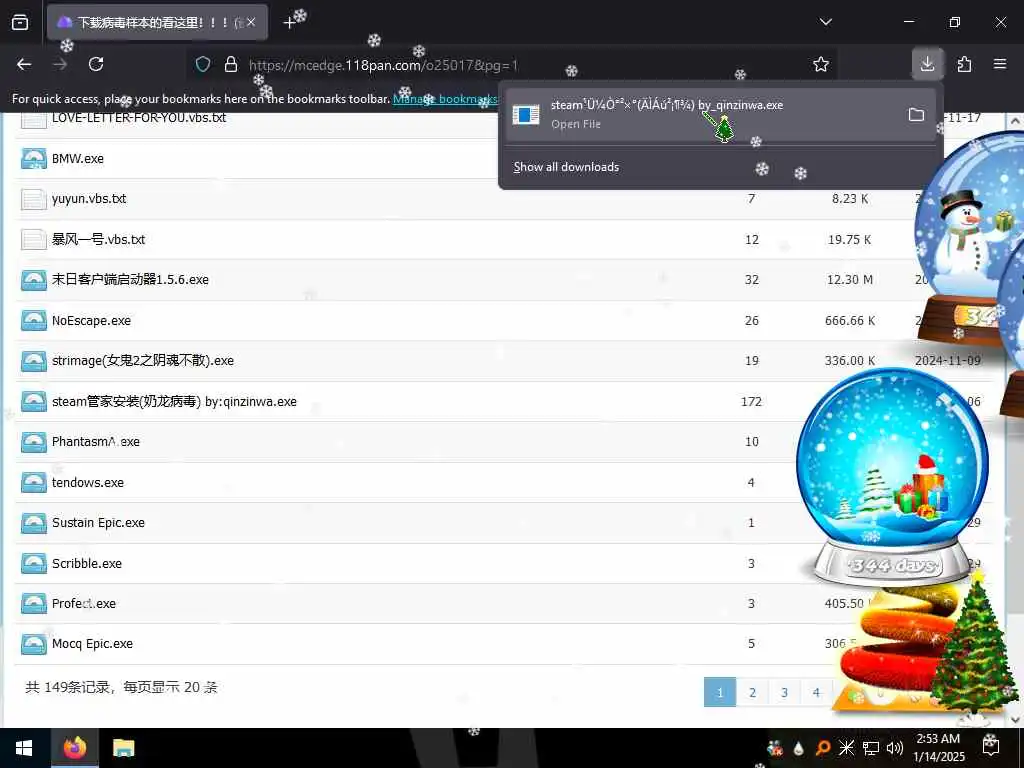Open yuyun.vbs.txt file link
This screenshot has width=1024, height=768.
pyautogui.click(x=89, y=199)
